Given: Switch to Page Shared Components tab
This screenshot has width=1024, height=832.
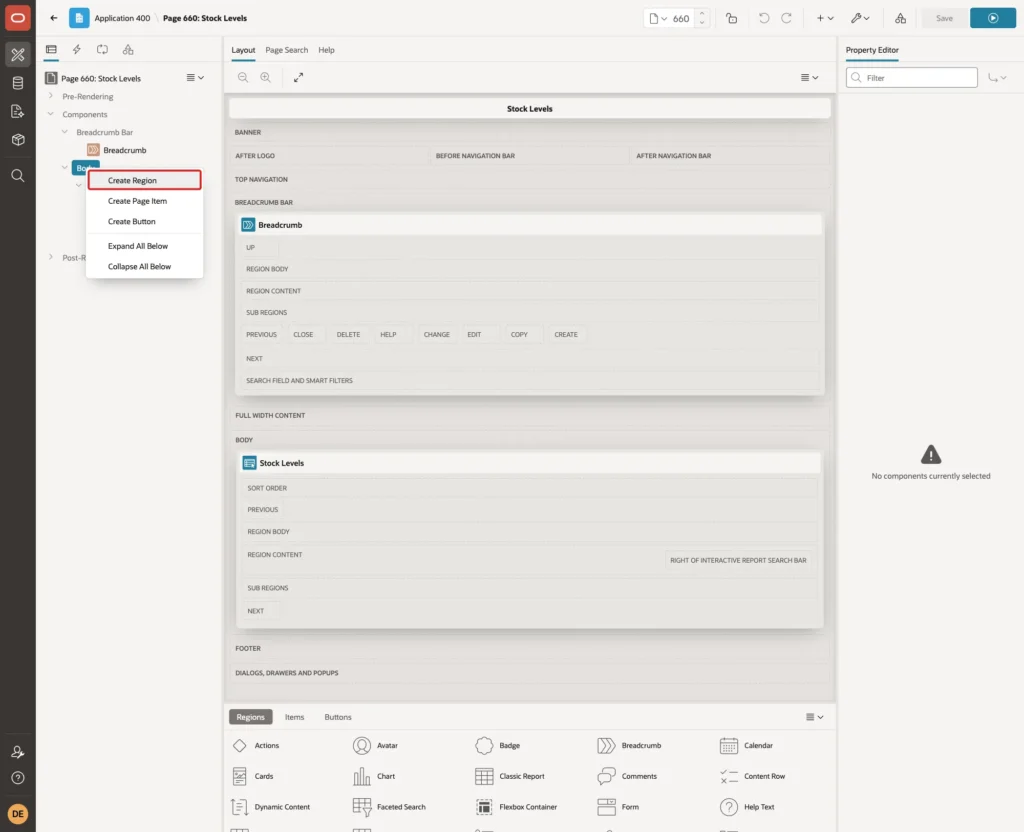Looking at the screenshot, I should coord(128,50).
